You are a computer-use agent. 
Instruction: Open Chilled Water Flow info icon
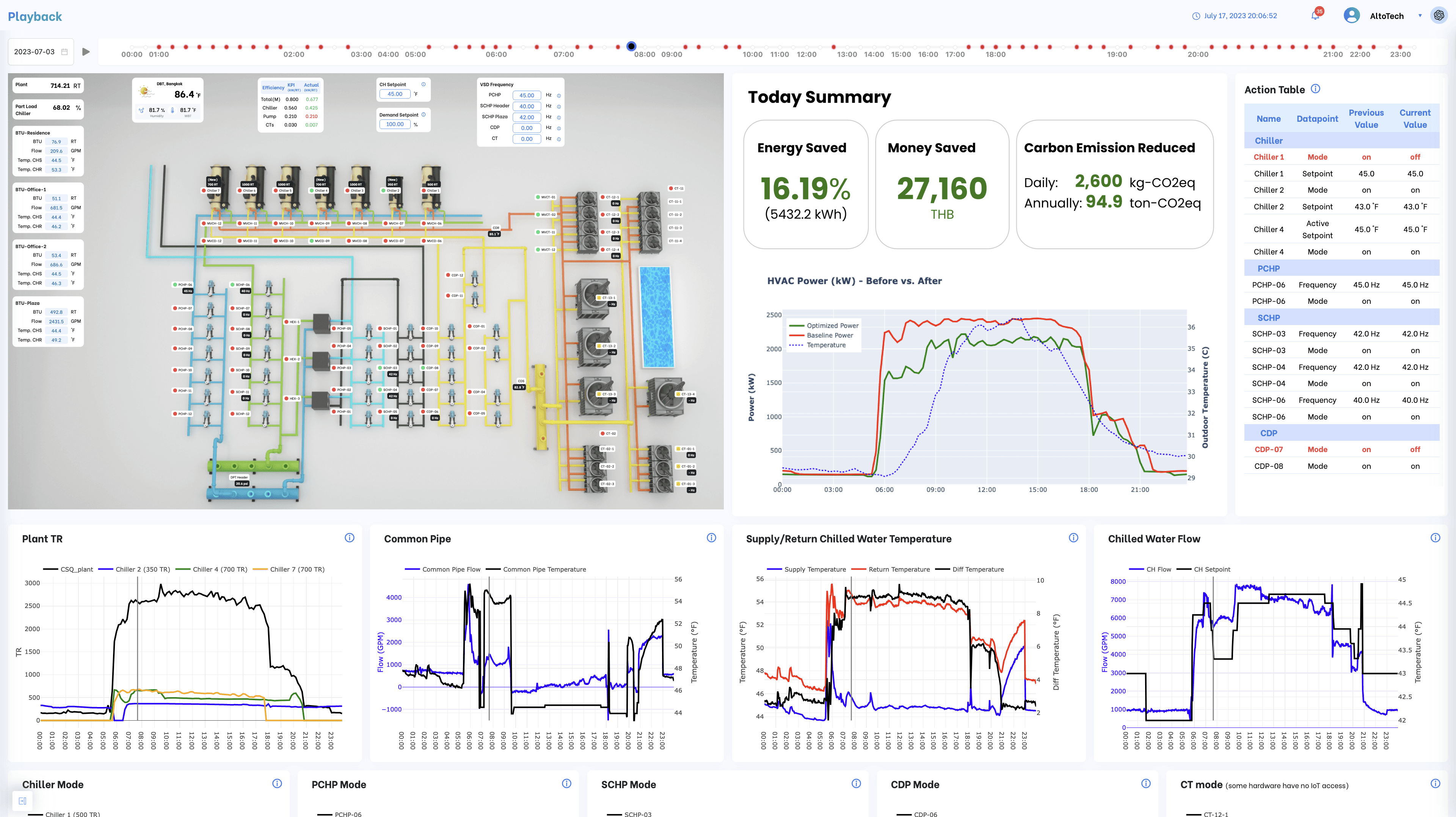point(1435,538)
